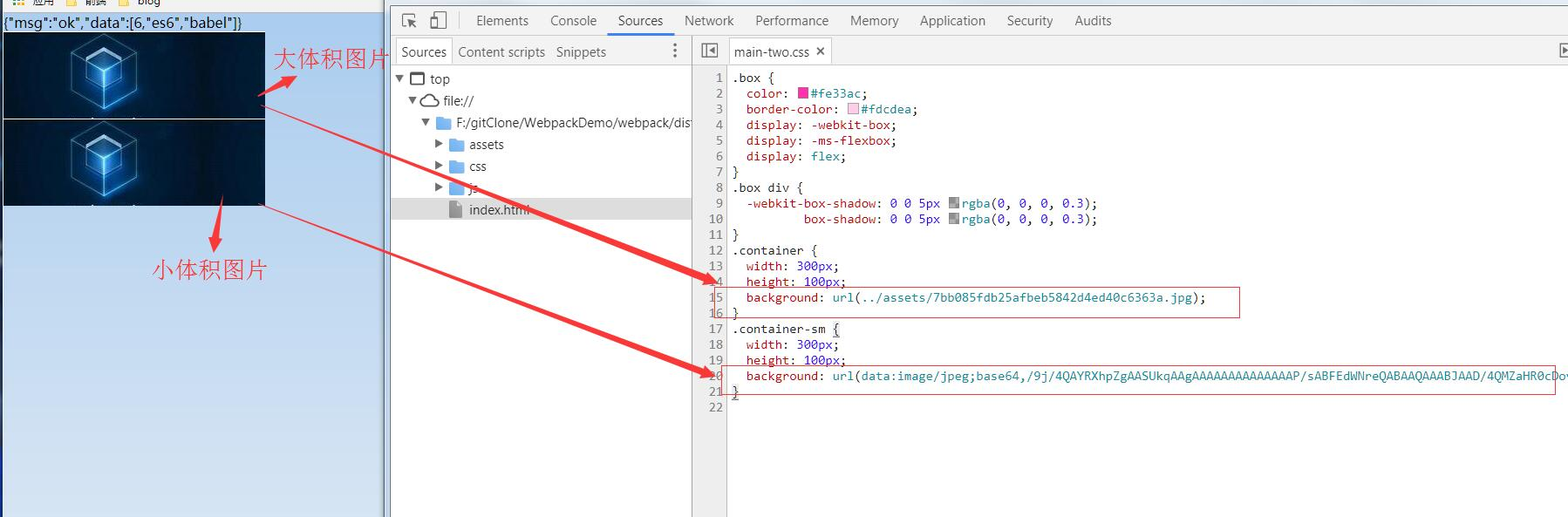Viewport: 1568px width, 517px height.
Task: Click rgba swatch on -webkit-box-shadow line
Action: coord(954,203)
